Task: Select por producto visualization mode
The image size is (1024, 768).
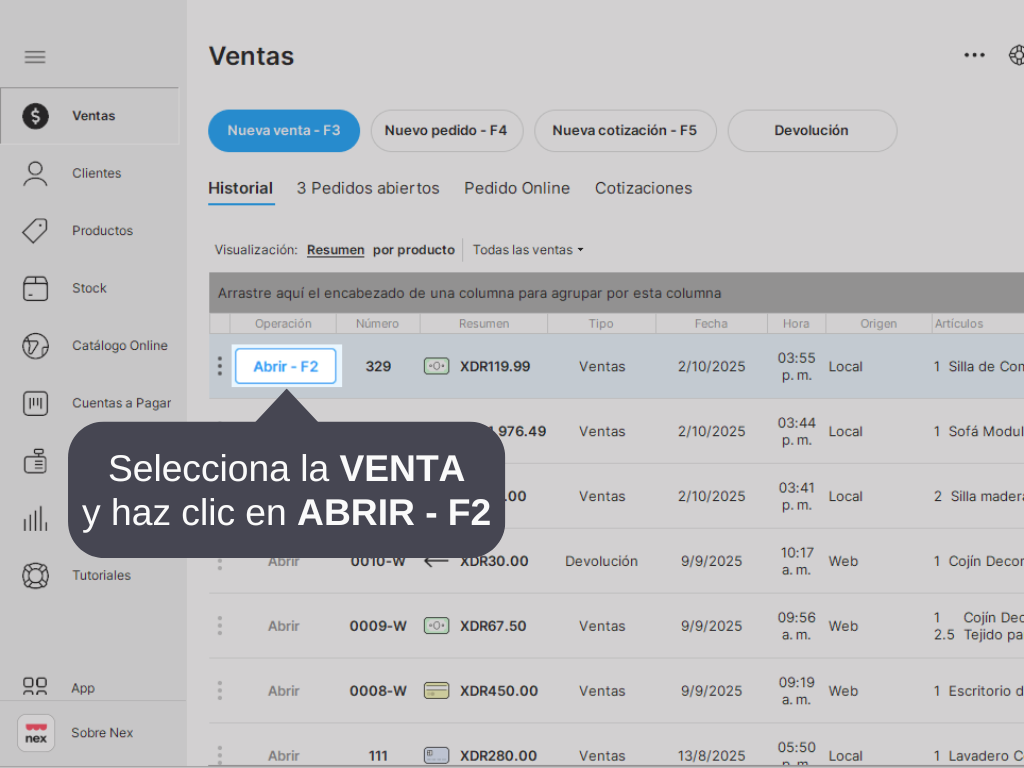Action: (413, 250)
